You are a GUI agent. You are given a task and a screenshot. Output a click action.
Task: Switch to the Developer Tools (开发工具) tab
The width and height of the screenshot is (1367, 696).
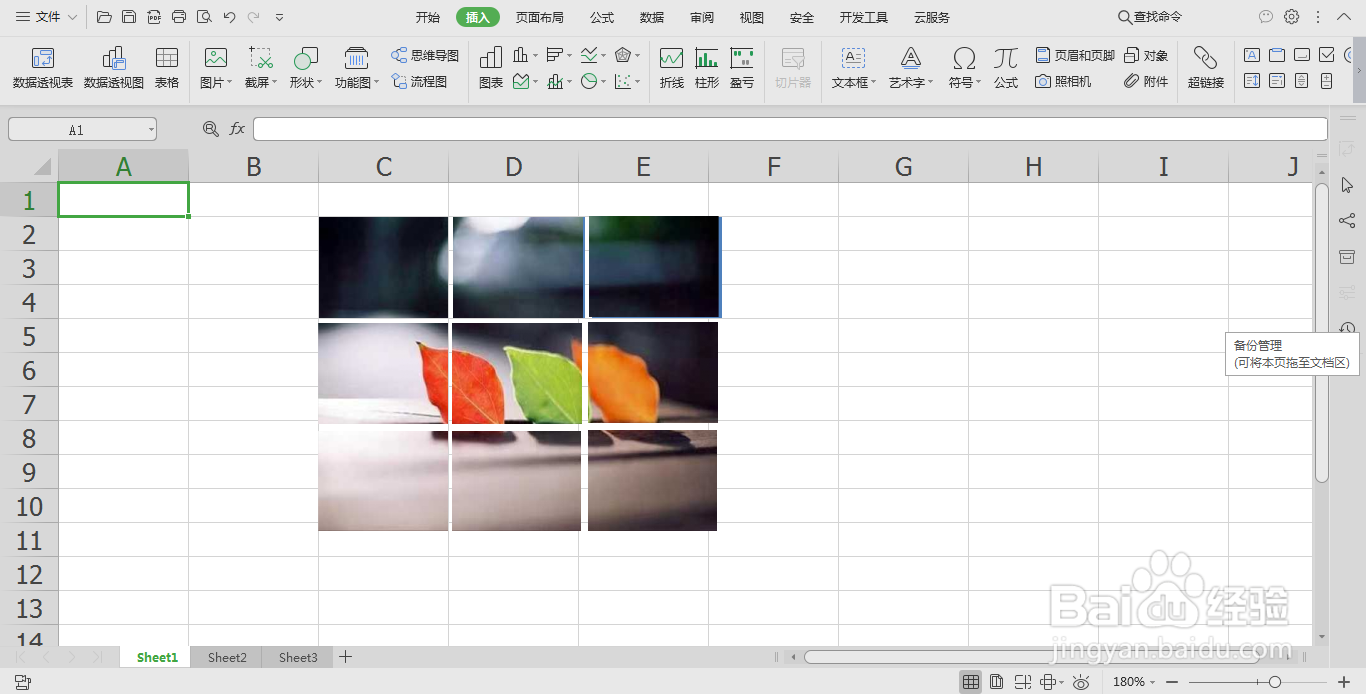pos(864,17)
